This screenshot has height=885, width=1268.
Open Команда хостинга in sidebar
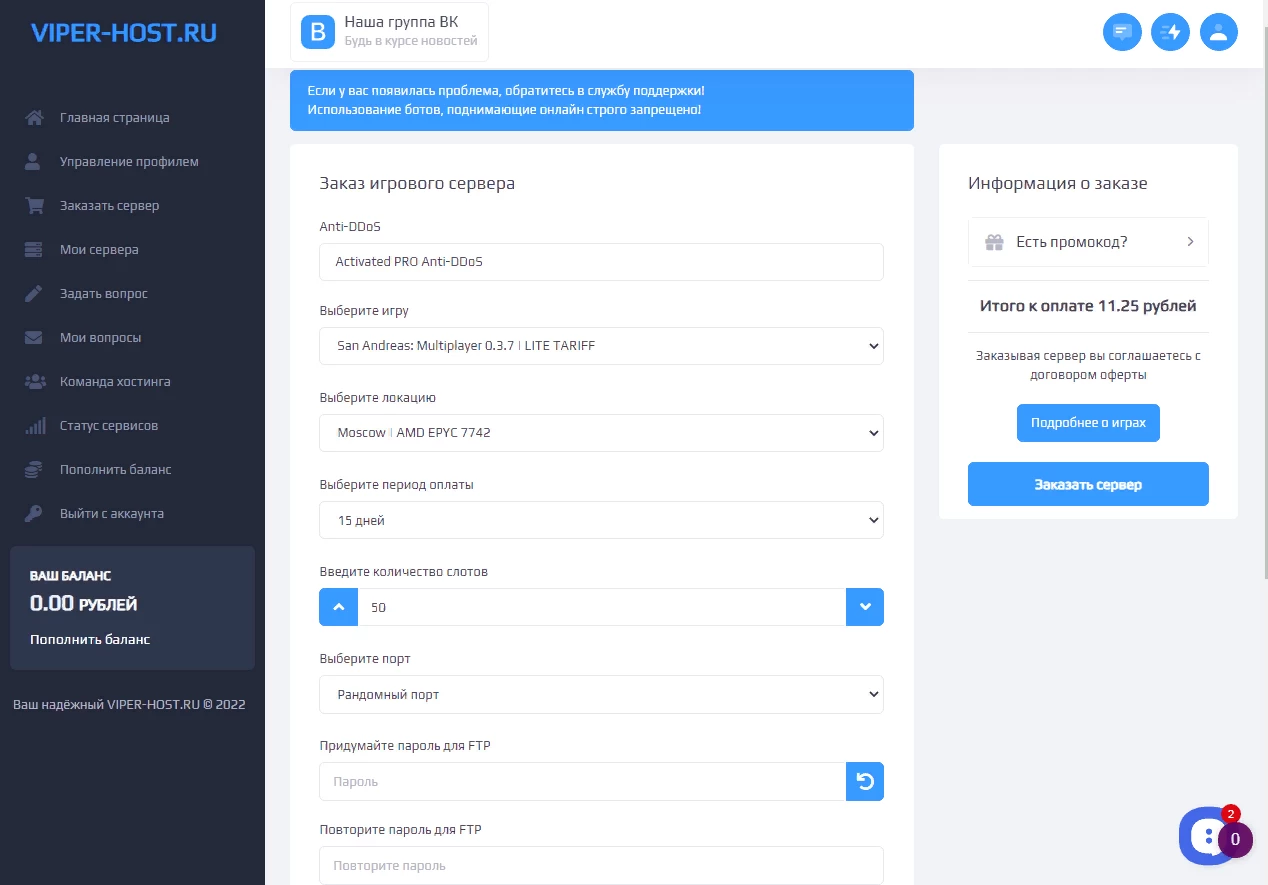pyautogui.click(x=115, y=382)
